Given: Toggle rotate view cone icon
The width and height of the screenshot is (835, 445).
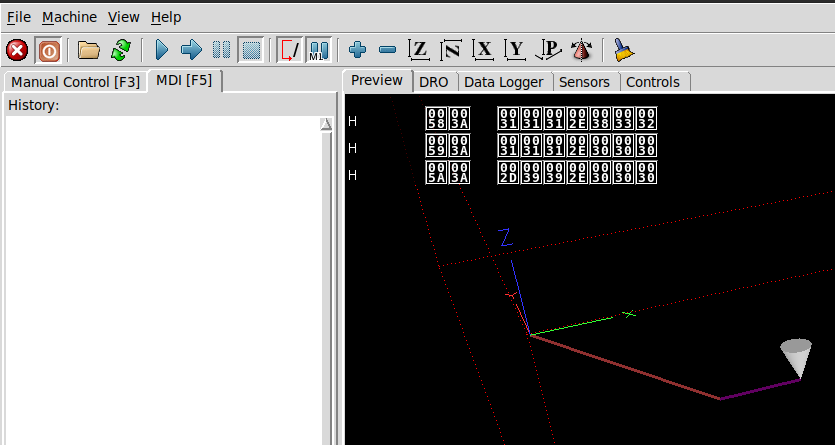Looking at the screenshot, I should coord(581,50).
